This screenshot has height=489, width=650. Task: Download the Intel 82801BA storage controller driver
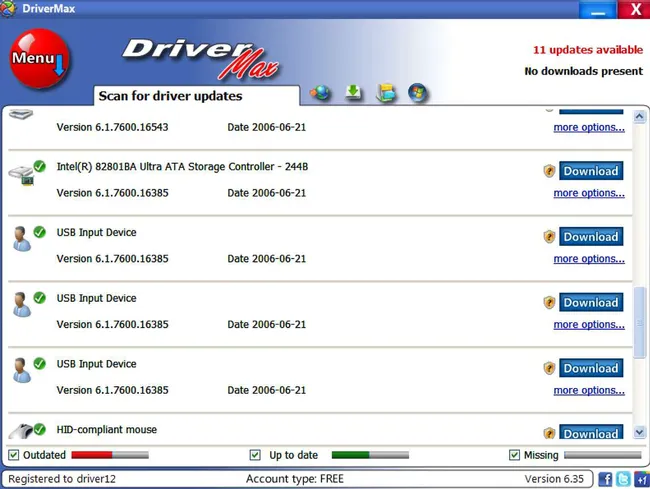click(x=591, y=171)
